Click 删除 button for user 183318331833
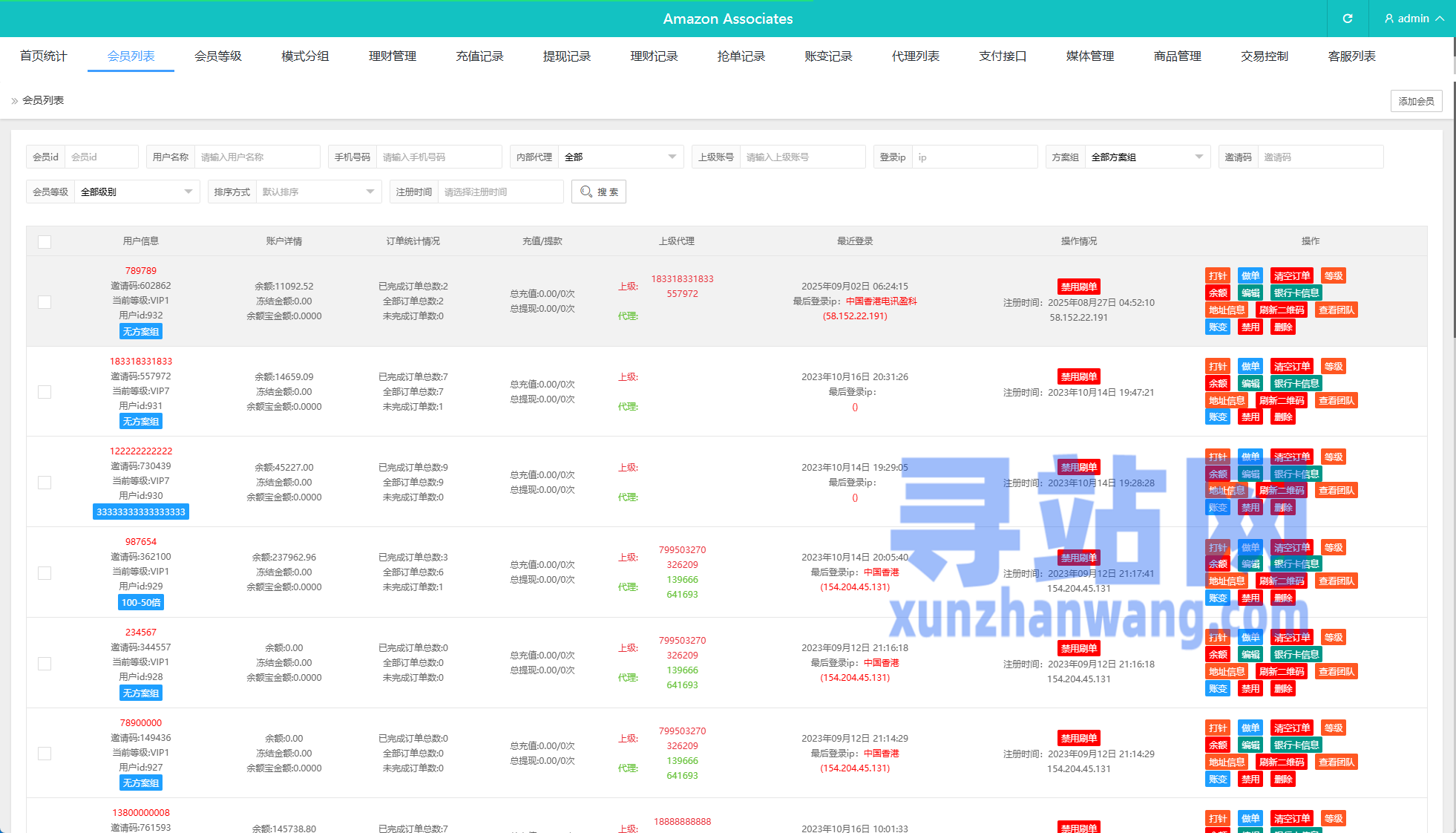The width and height of the screenshot is (1456, 833). [1283, 417]
